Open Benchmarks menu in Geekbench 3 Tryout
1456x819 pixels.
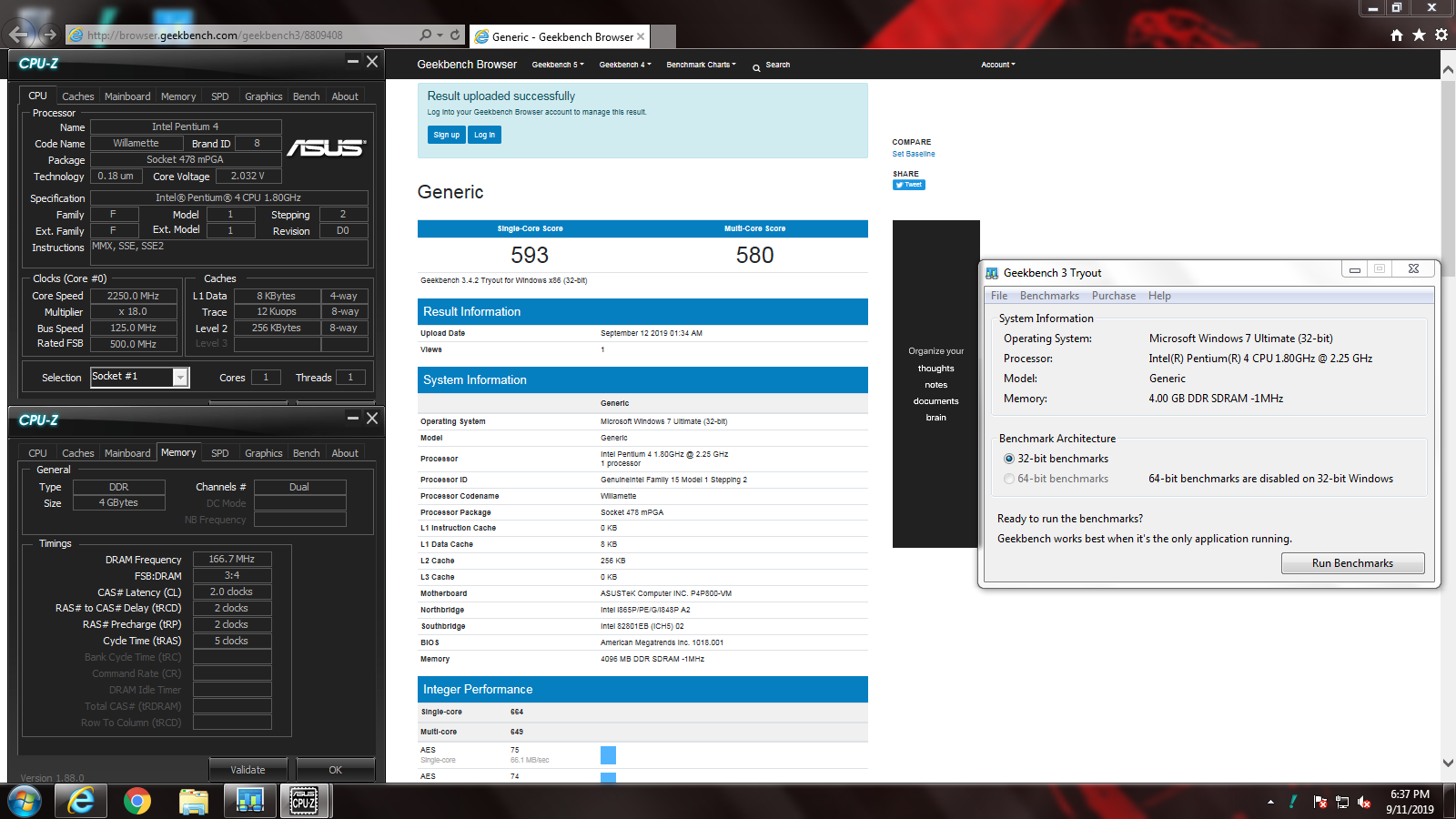[1049, 296]
